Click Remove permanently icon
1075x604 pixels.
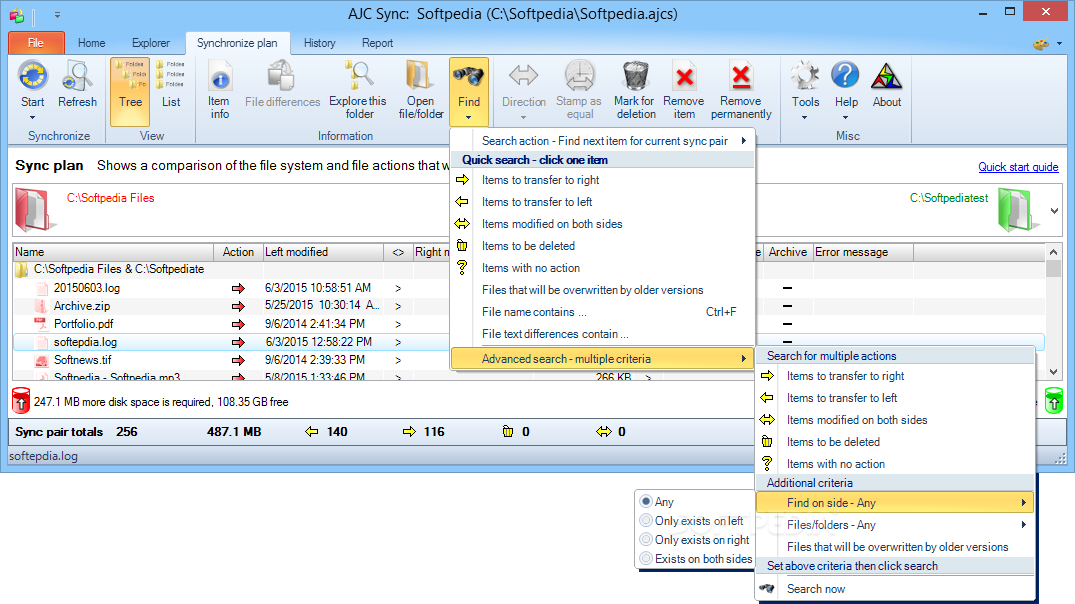741,75
